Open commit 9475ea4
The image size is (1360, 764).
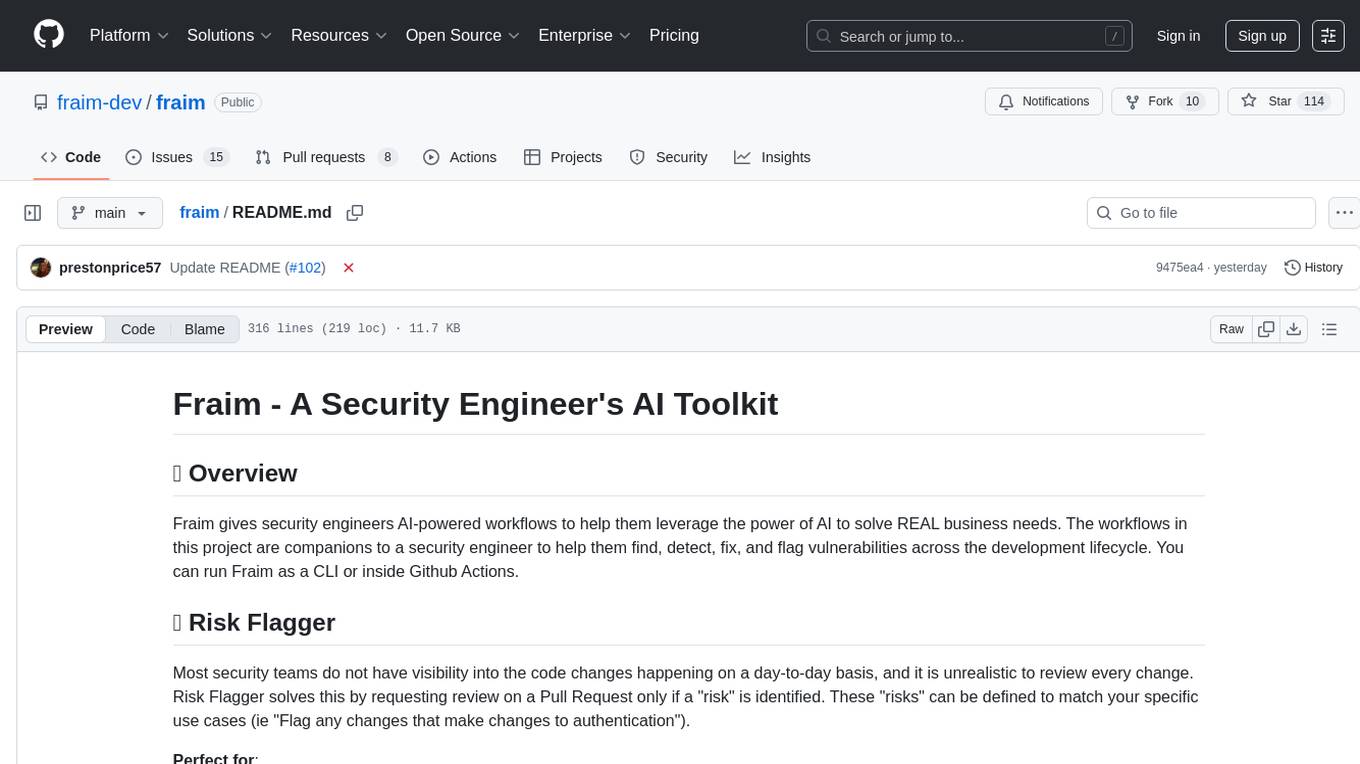tap(1181, 268)
